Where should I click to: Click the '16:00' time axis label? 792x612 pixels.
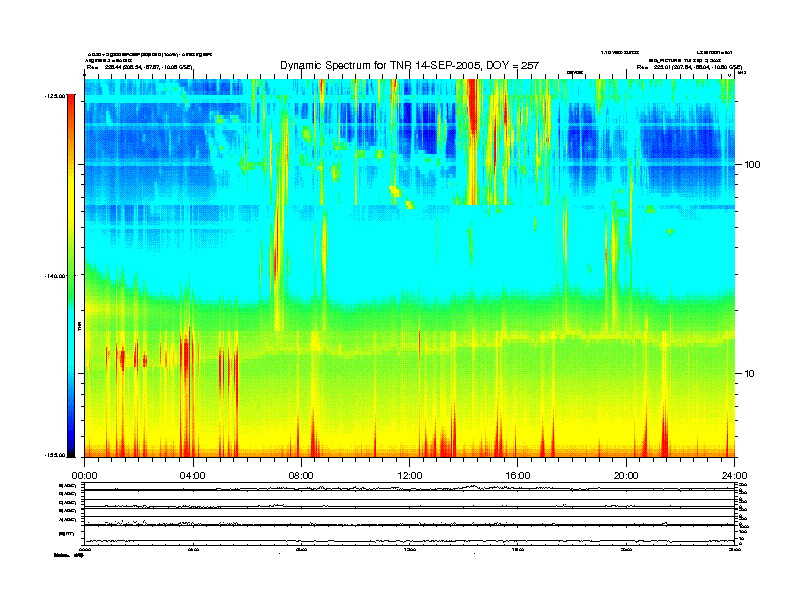pos(518,476)
